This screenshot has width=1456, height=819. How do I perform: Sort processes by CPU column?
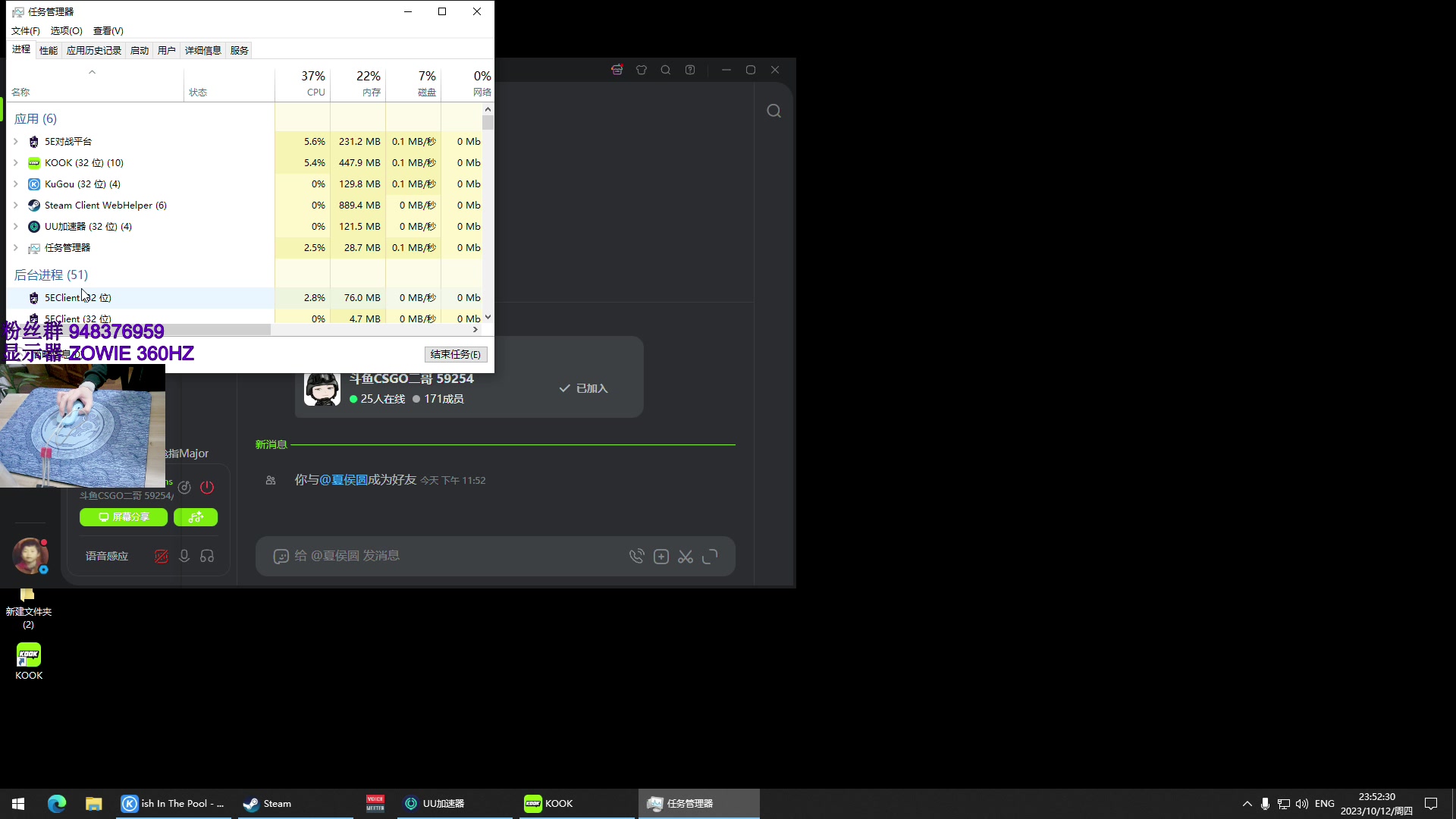(303, 83)
